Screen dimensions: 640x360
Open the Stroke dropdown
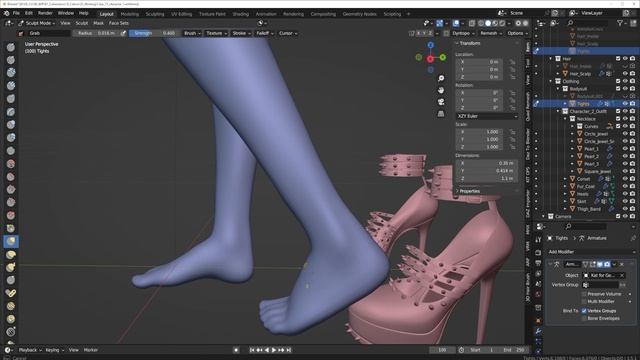[241, 33]
